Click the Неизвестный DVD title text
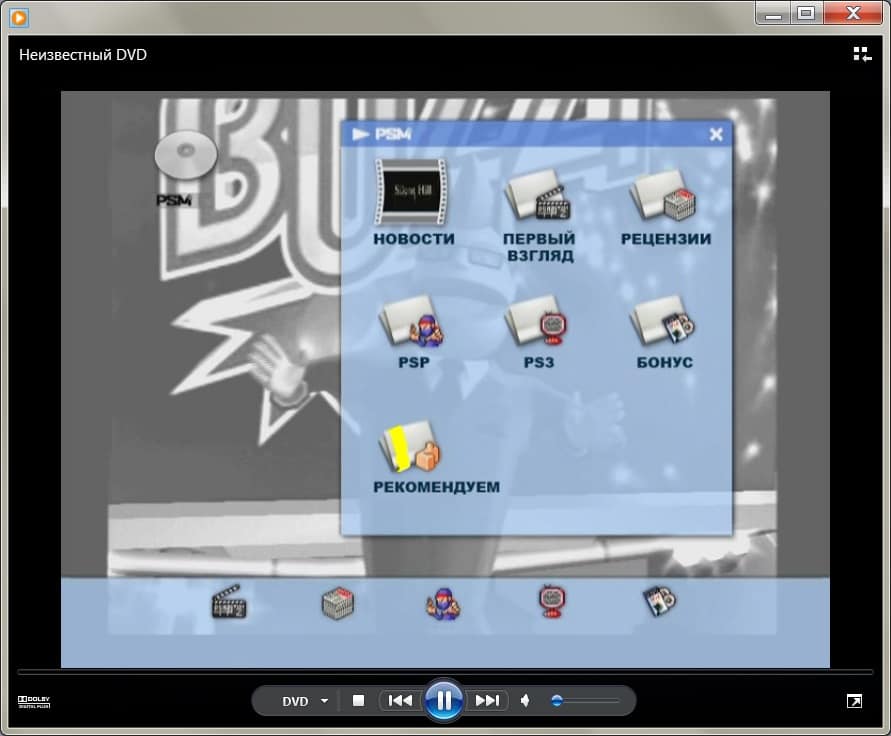Image resolution: width=891 pixels, height=736 pixels. (x=83, y=55)
